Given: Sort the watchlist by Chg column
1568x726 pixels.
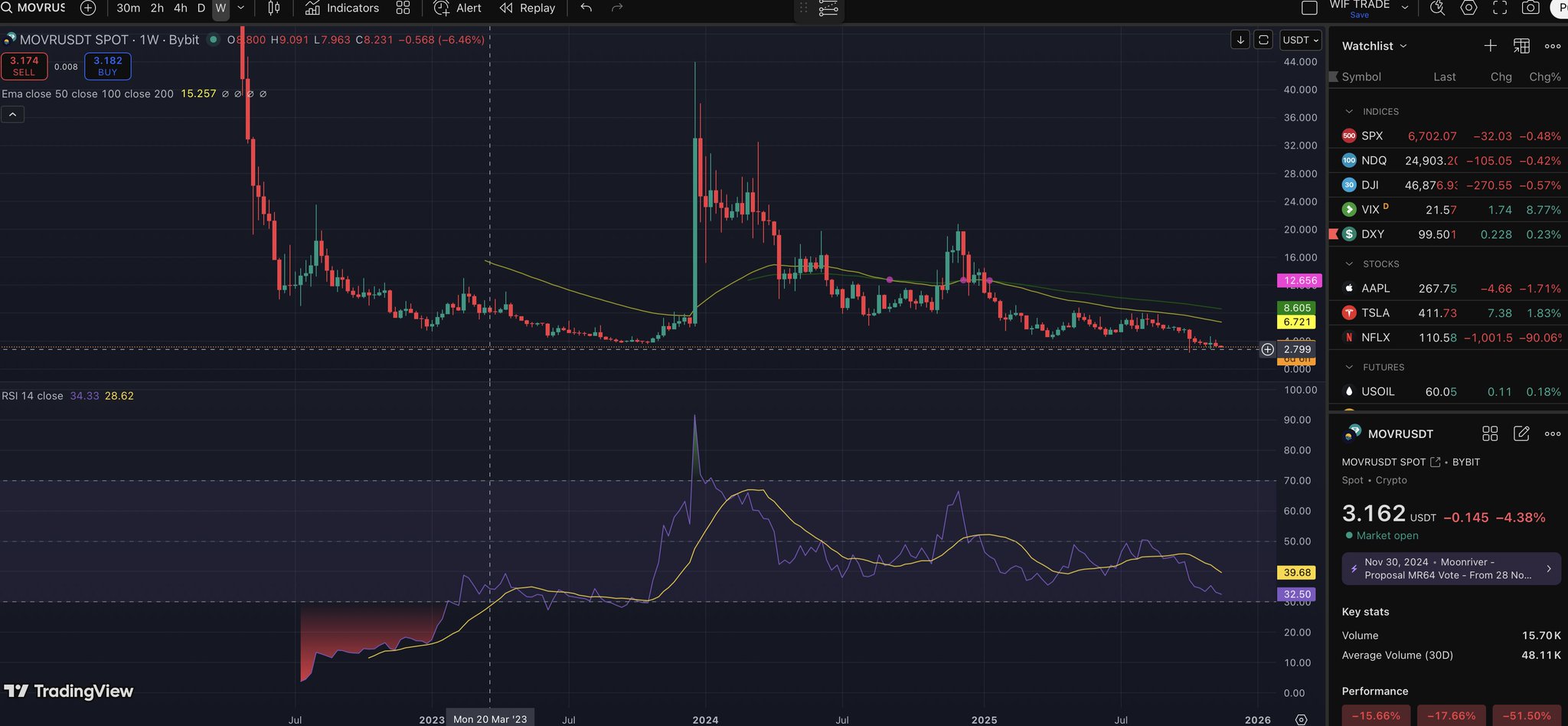Looking at the screenshot, I should 1501,77.
